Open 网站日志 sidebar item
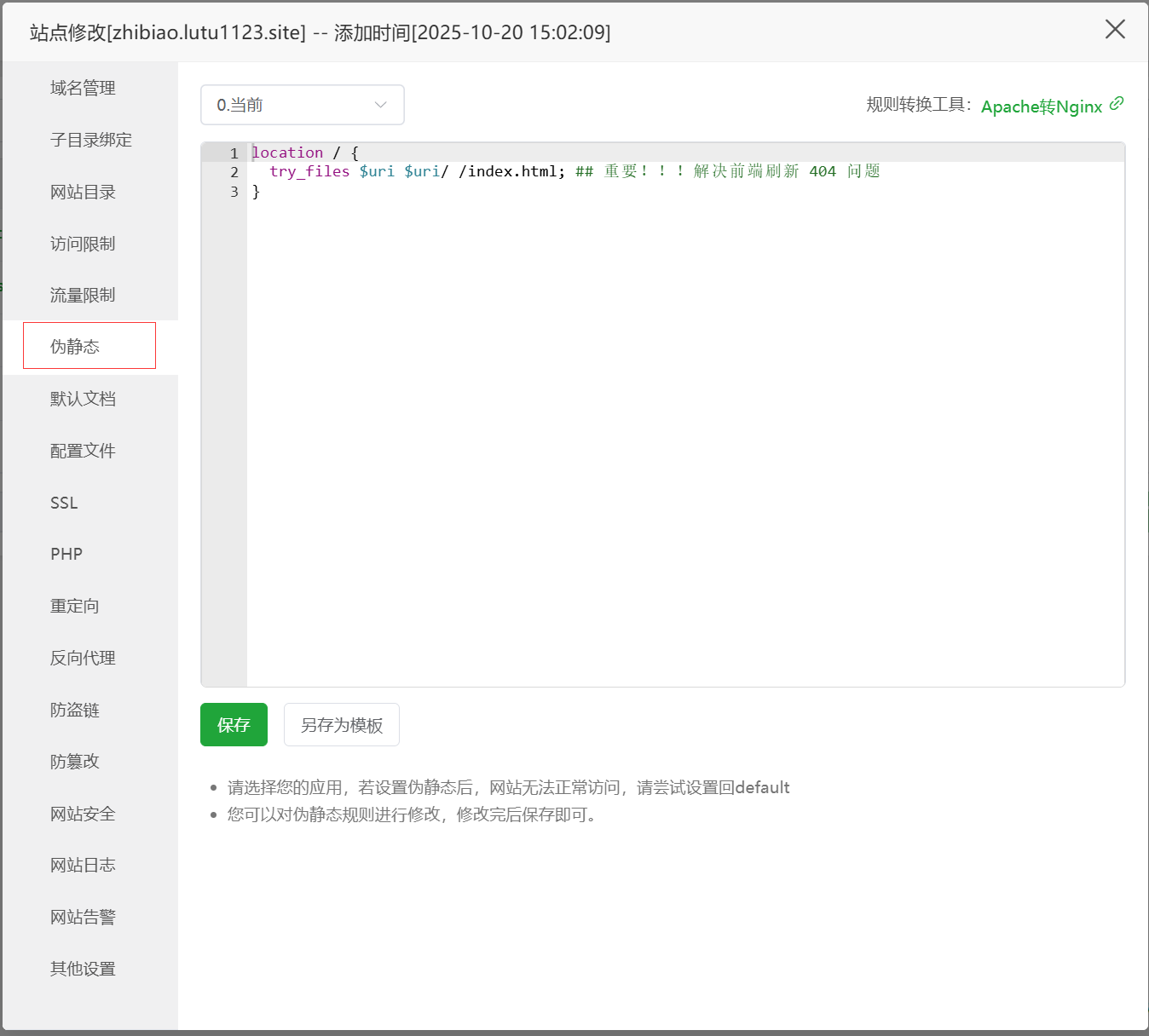Screen dimensions: 1149x1036 point(83,865)
